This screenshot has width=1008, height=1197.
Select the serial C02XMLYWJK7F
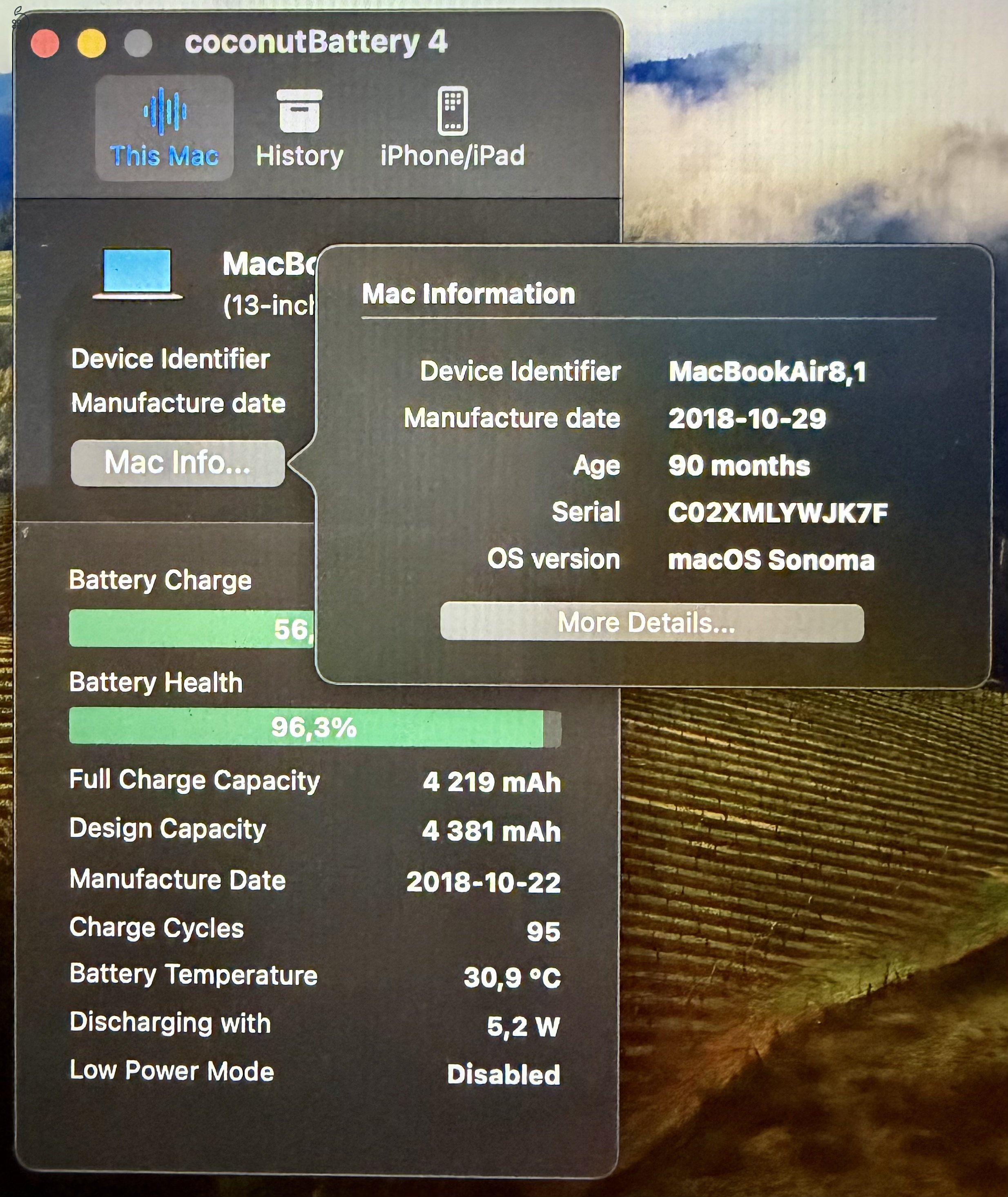[778, 513]
